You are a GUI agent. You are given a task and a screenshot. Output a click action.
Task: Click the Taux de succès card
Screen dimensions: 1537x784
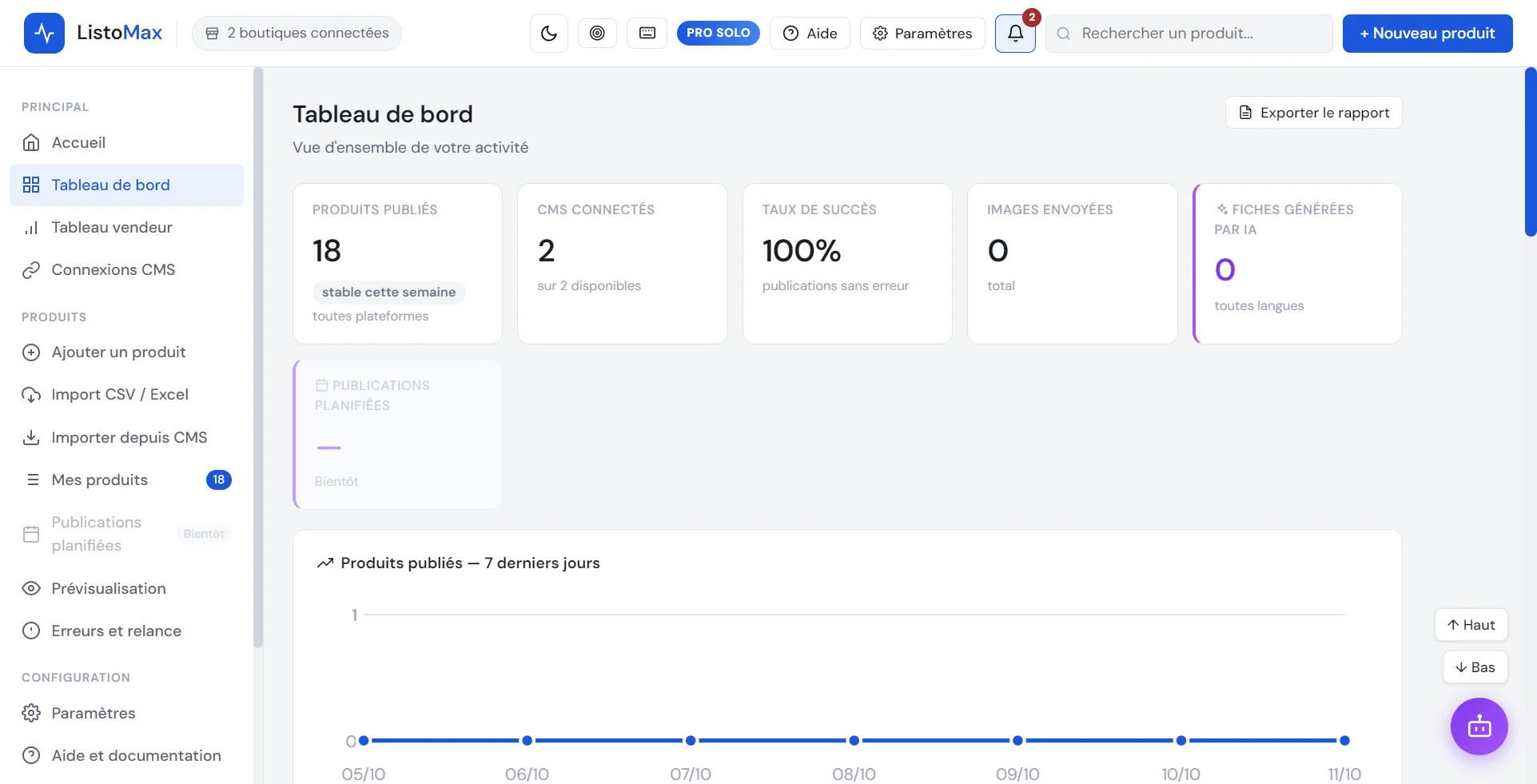click(847, 264)
